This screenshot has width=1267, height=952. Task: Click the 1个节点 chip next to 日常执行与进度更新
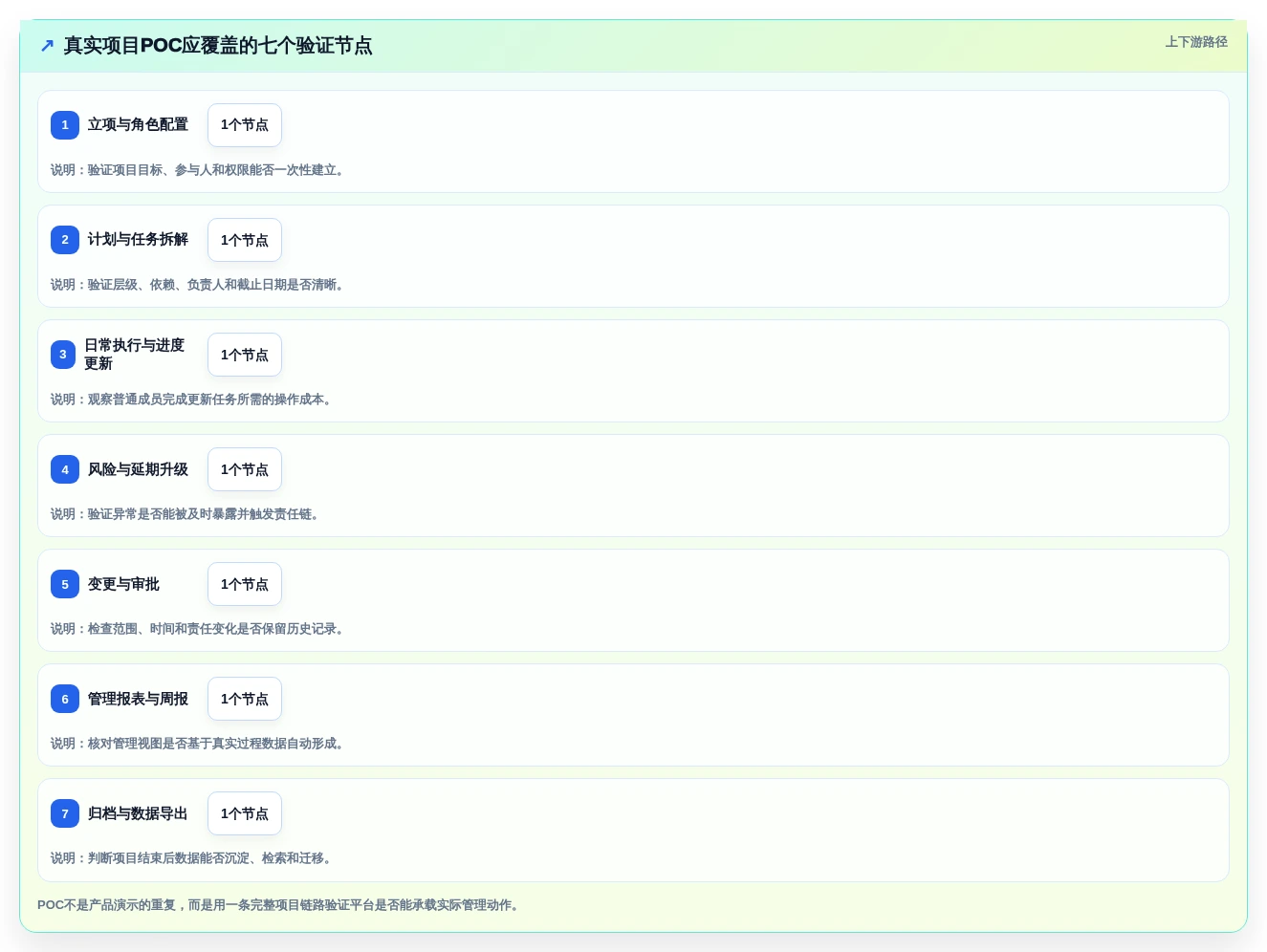(245, 355)
